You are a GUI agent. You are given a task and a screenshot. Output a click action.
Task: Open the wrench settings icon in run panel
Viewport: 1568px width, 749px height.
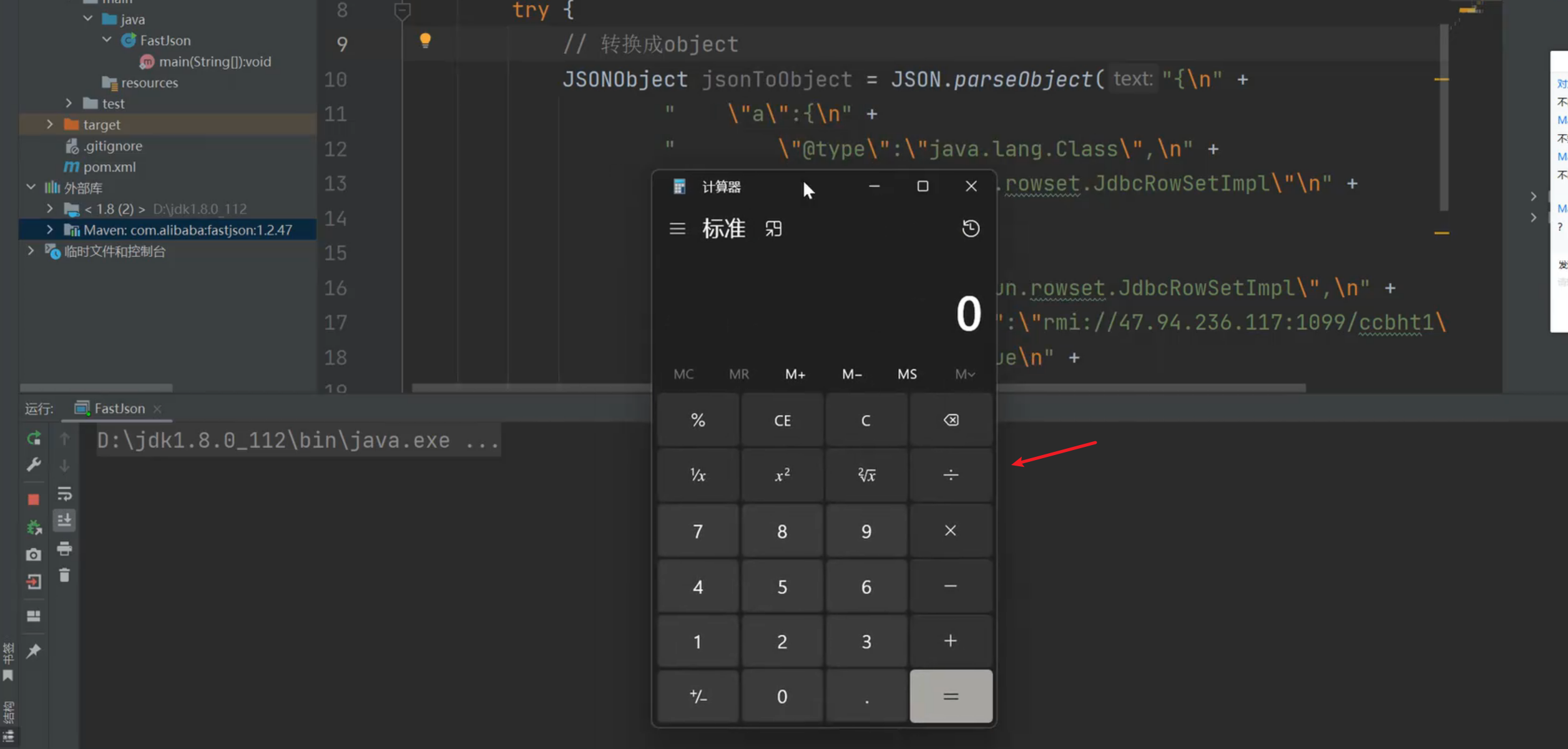(x=34, y=465)
